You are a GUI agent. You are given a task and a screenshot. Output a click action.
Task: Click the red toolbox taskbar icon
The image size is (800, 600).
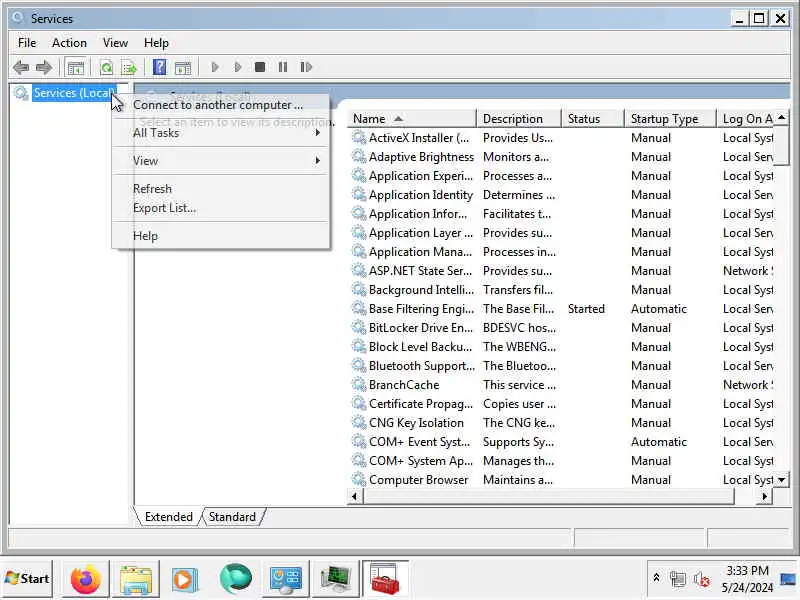385,579
